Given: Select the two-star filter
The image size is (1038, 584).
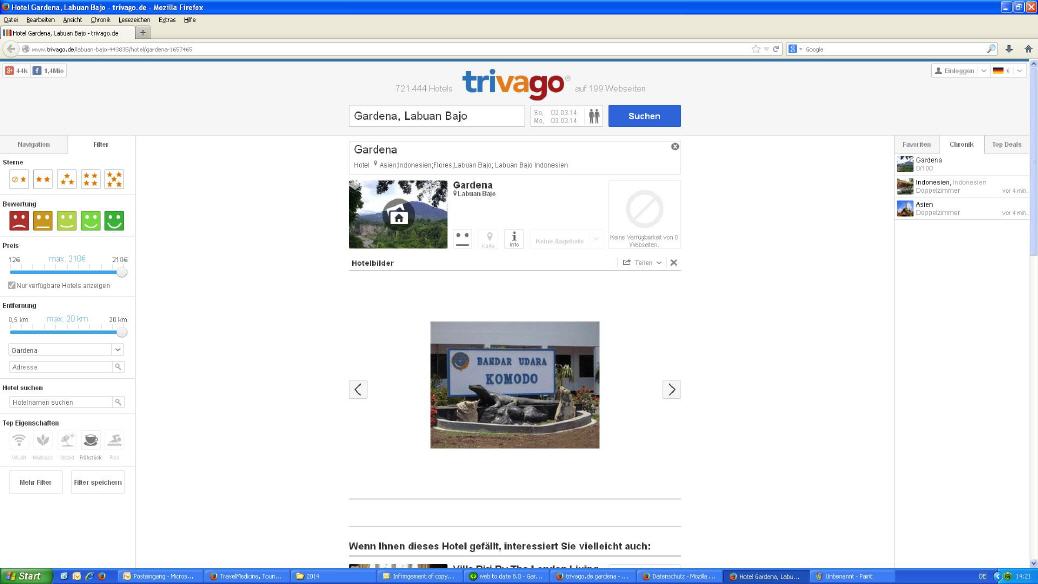Looking at the screenshot, I should click(x=43, y=179).
